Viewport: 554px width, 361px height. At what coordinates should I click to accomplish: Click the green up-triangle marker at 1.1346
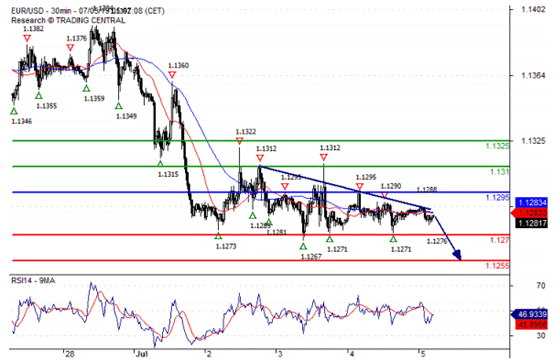point(14,111)
